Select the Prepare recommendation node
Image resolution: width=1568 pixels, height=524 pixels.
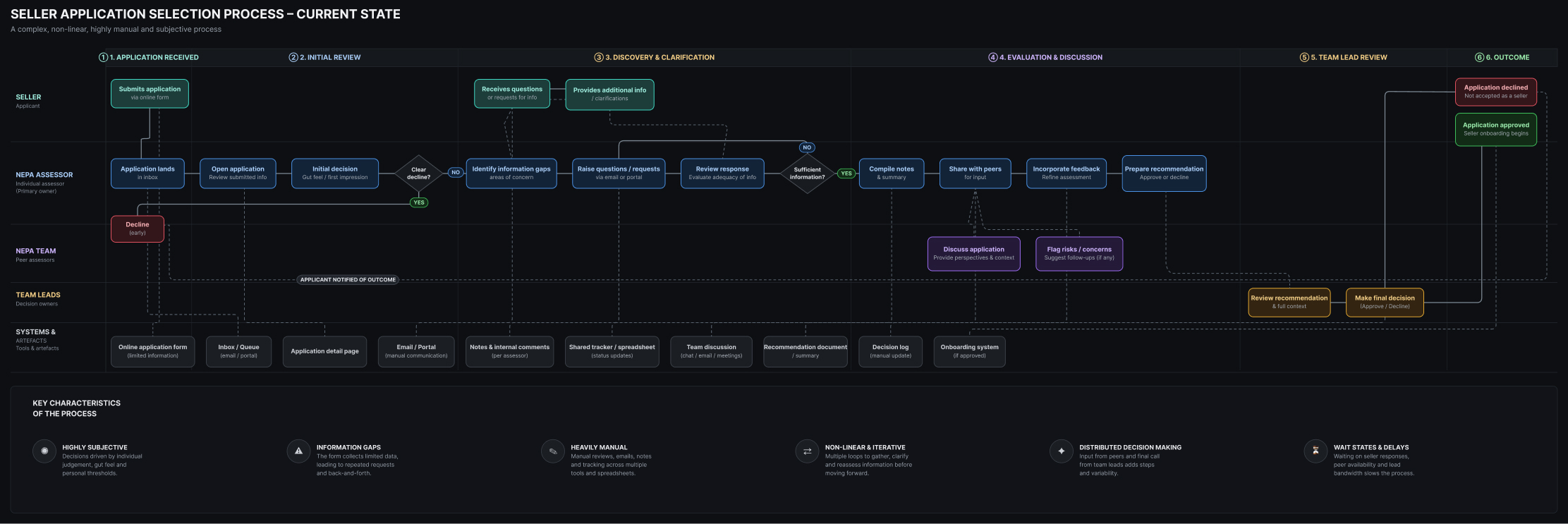pos(1164,173)
